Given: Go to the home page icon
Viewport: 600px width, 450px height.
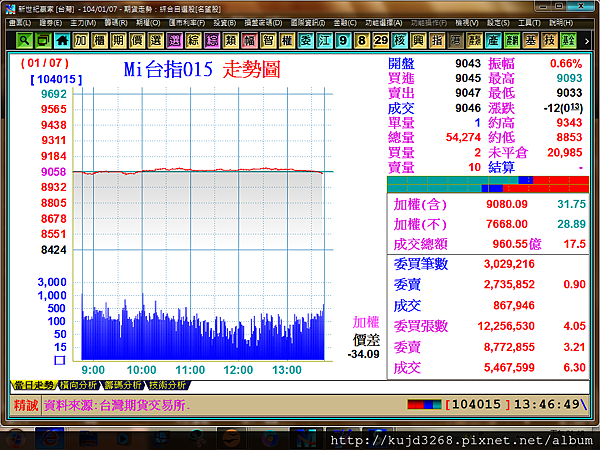Looking at the screenshot, I should [62, 40].
